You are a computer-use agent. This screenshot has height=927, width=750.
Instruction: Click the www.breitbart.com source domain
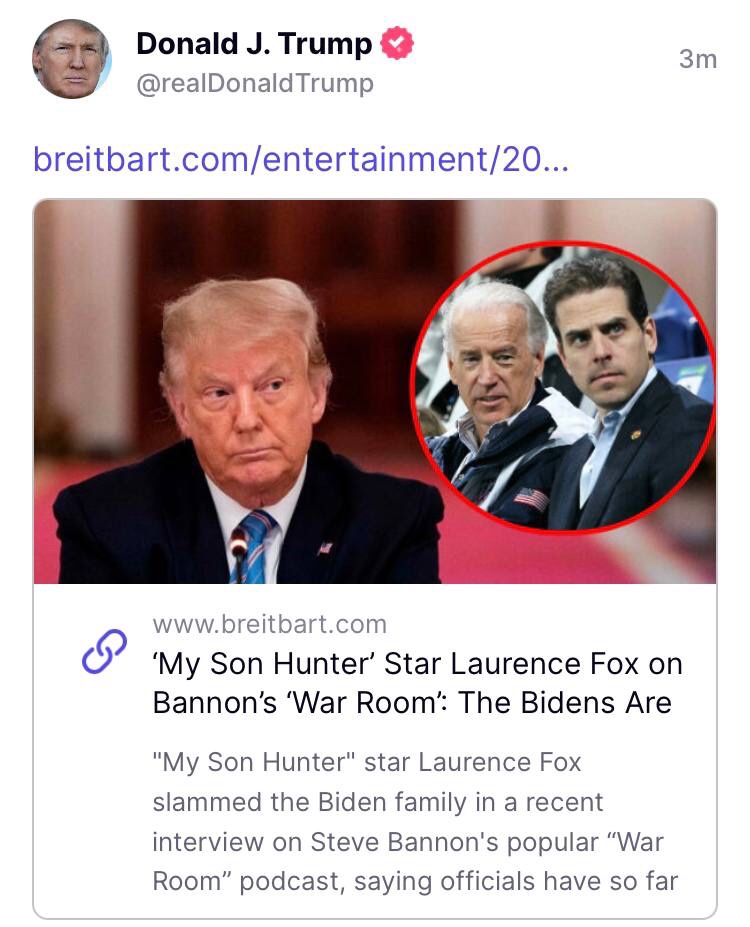(x=269, y=625)
